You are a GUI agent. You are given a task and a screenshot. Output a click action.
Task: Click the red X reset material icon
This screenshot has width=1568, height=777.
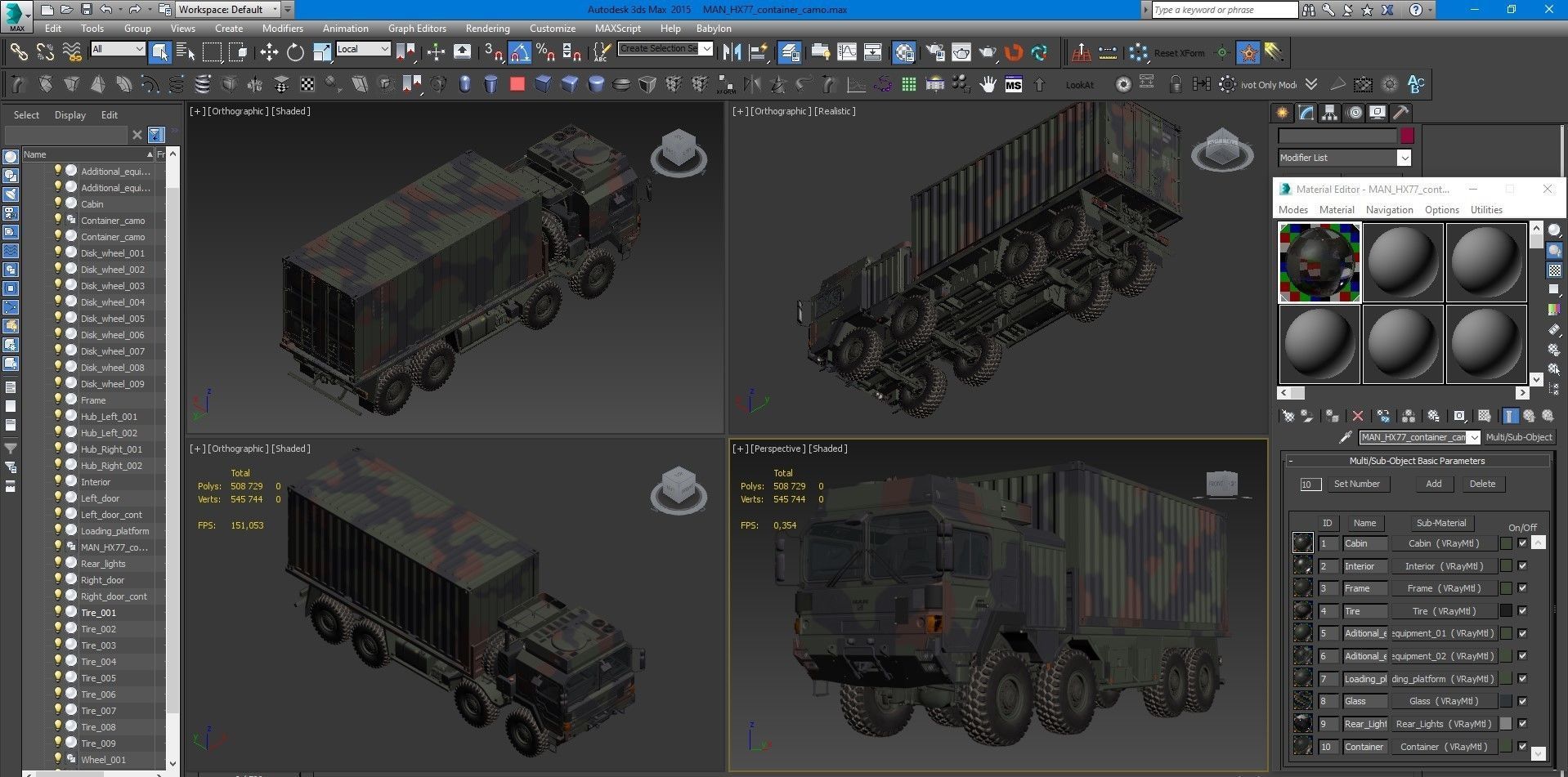point(1358,416)
